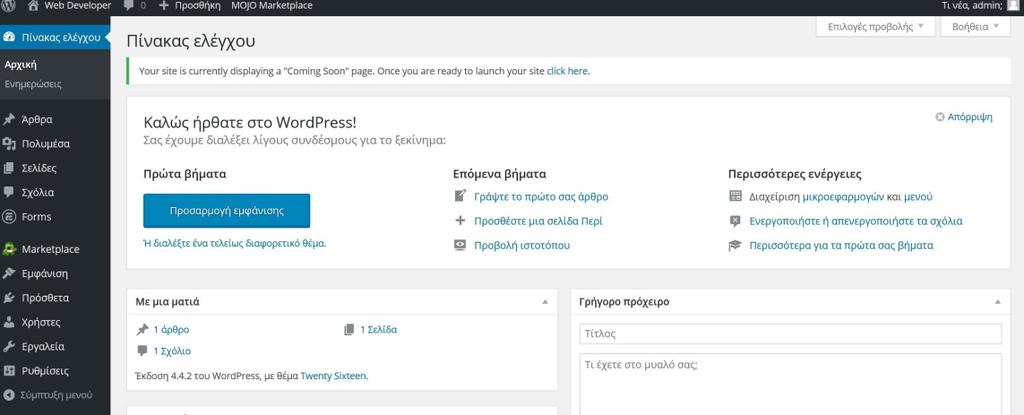1024x415 pixels.
Task: Open the comments bubble in the admin bar
Action: click(x=129, y=6)
